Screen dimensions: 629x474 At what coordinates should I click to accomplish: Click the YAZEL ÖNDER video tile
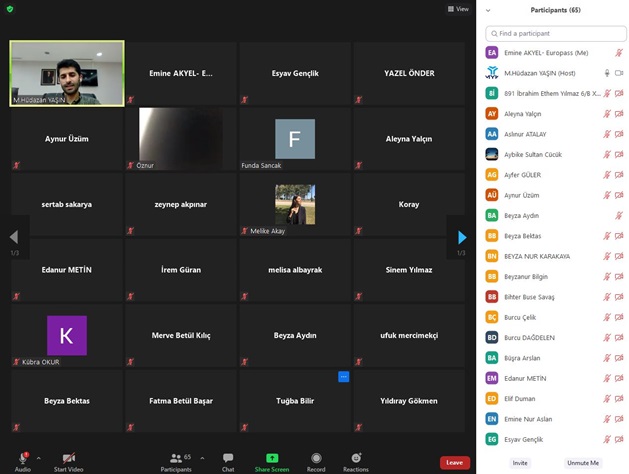409,73
